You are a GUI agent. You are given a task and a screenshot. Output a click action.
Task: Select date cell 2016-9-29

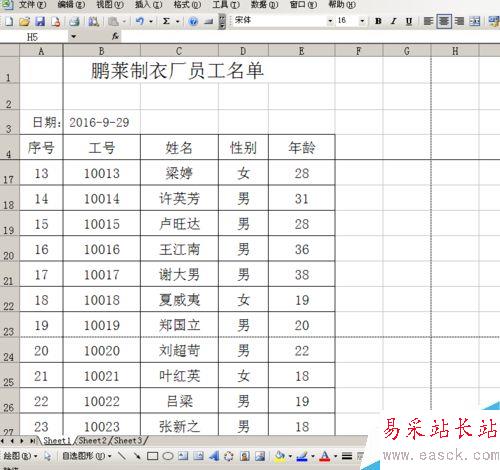point(102,122)
